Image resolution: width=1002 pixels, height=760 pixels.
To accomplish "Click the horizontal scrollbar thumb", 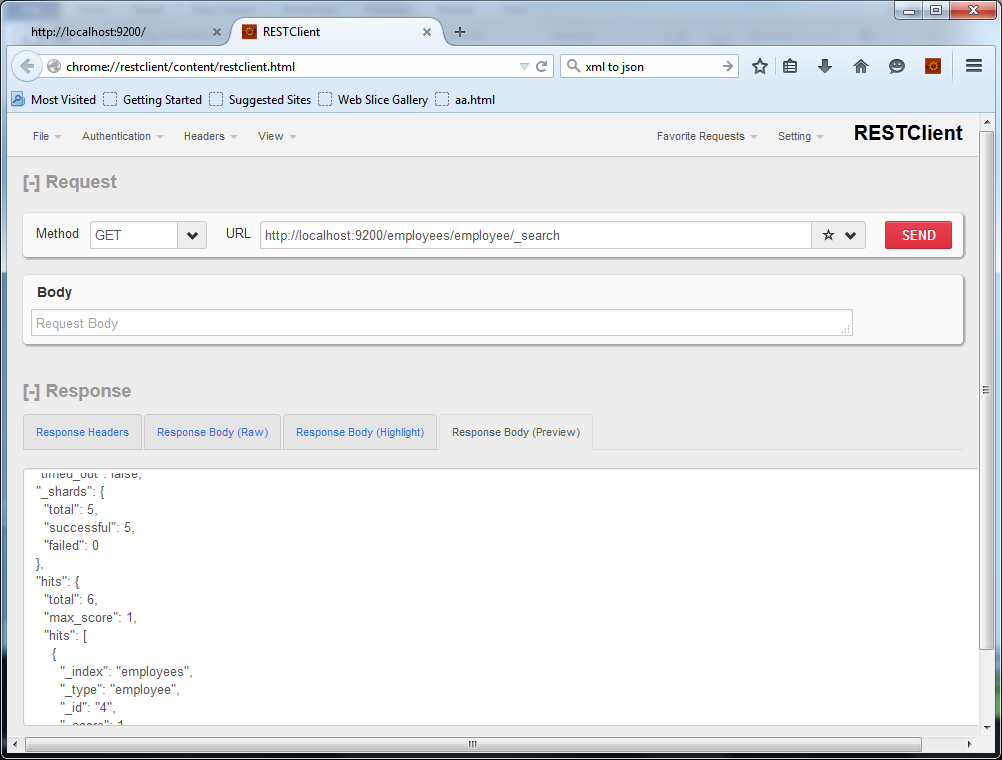I will tap(473, 744).
